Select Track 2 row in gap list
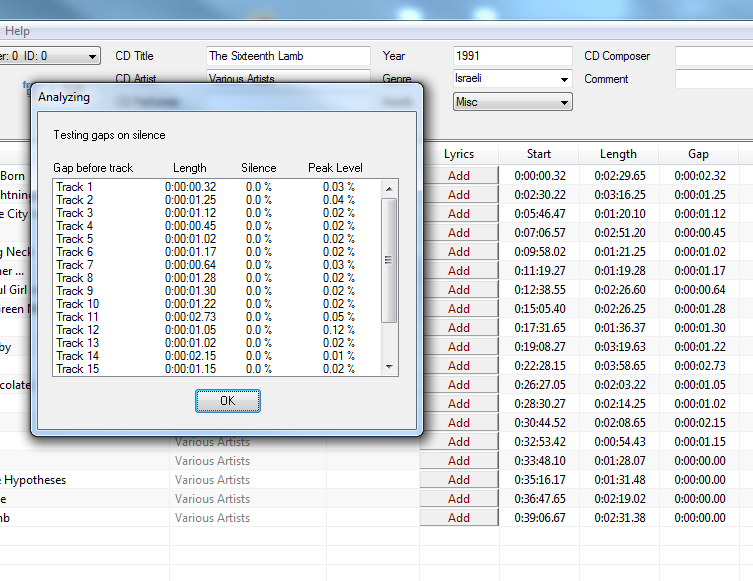The height and width of the screenshot is (581, 753). 217,200
